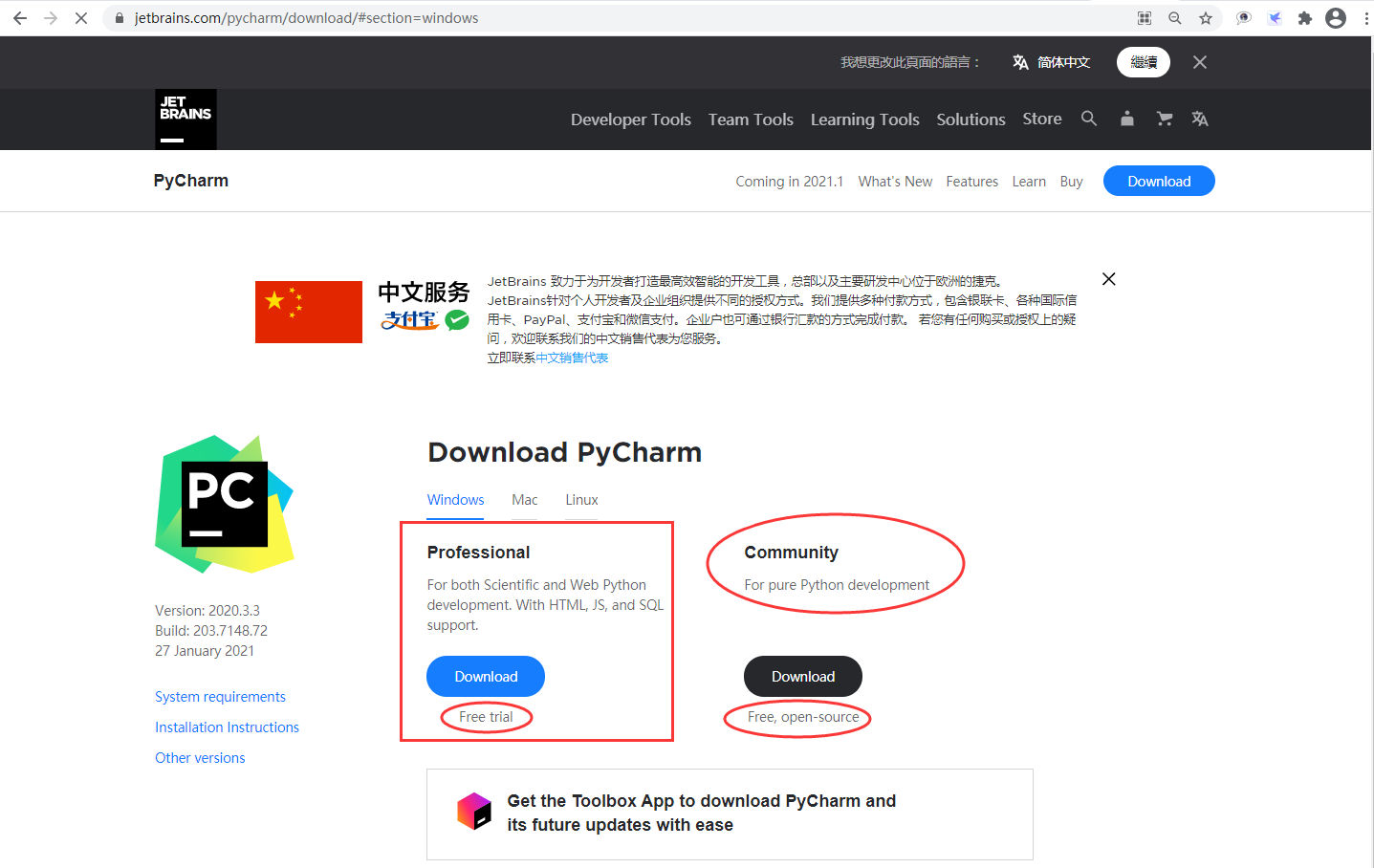Click the Free trial label

point(486,717)
